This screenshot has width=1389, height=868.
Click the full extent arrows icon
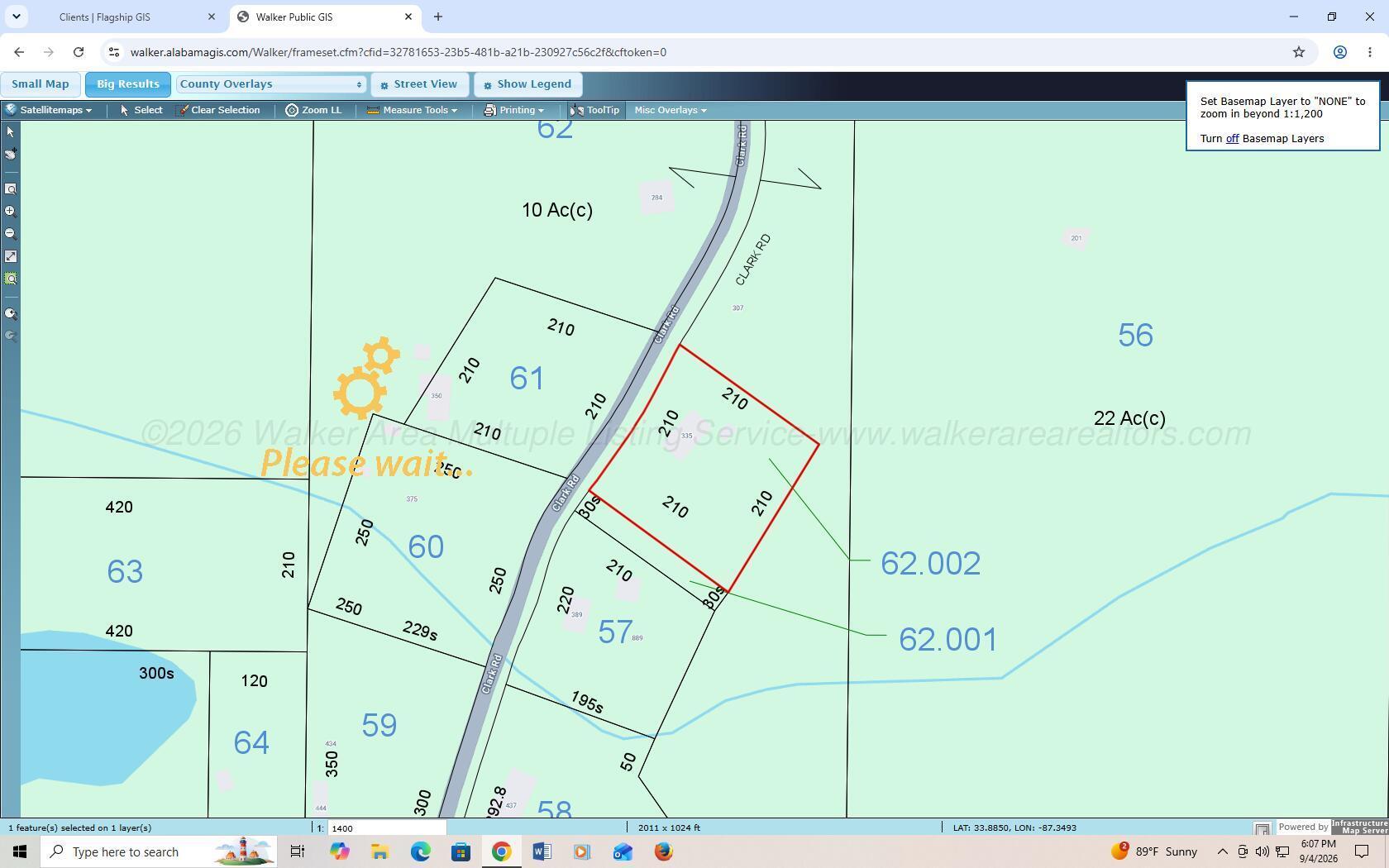pyautogui.click(x=11, y=256)
